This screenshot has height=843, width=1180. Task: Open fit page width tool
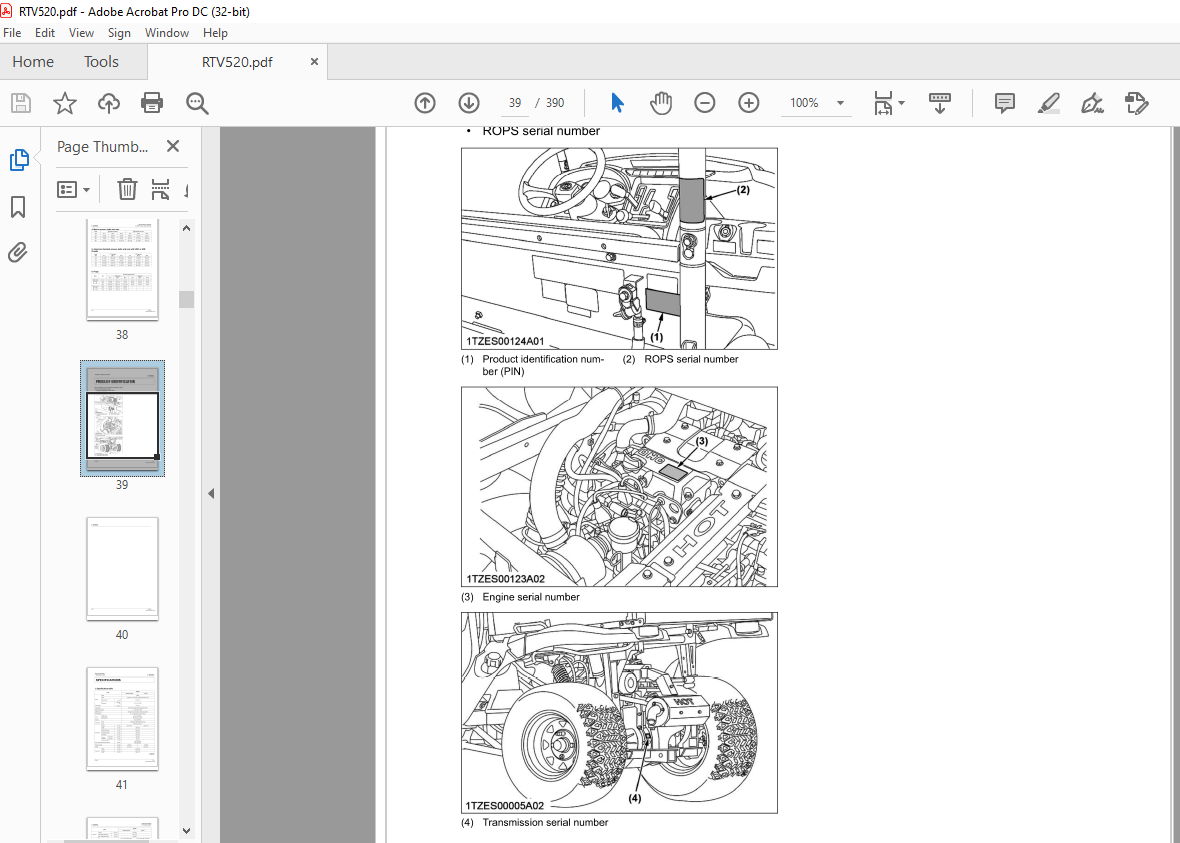point(883,103)
